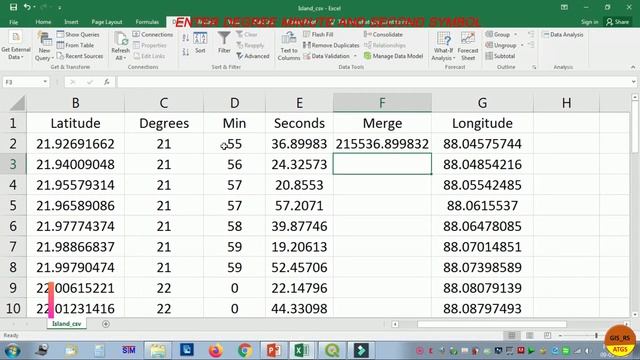Click Subtotal
Image resolution: width=640 pixels, height=360 pixels.
pyautogui.click(x=500, y=56)
